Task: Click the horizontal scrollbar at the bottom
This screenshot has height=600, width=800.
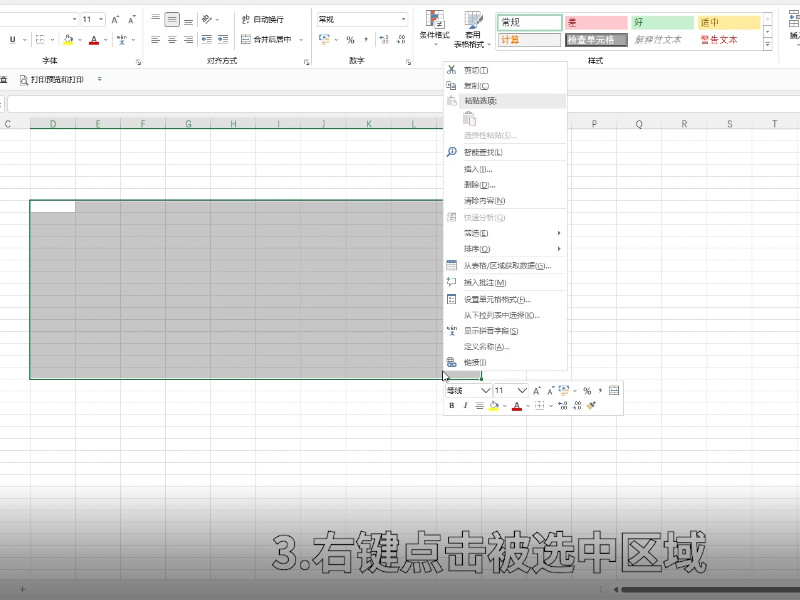Action: coord(709,590)
